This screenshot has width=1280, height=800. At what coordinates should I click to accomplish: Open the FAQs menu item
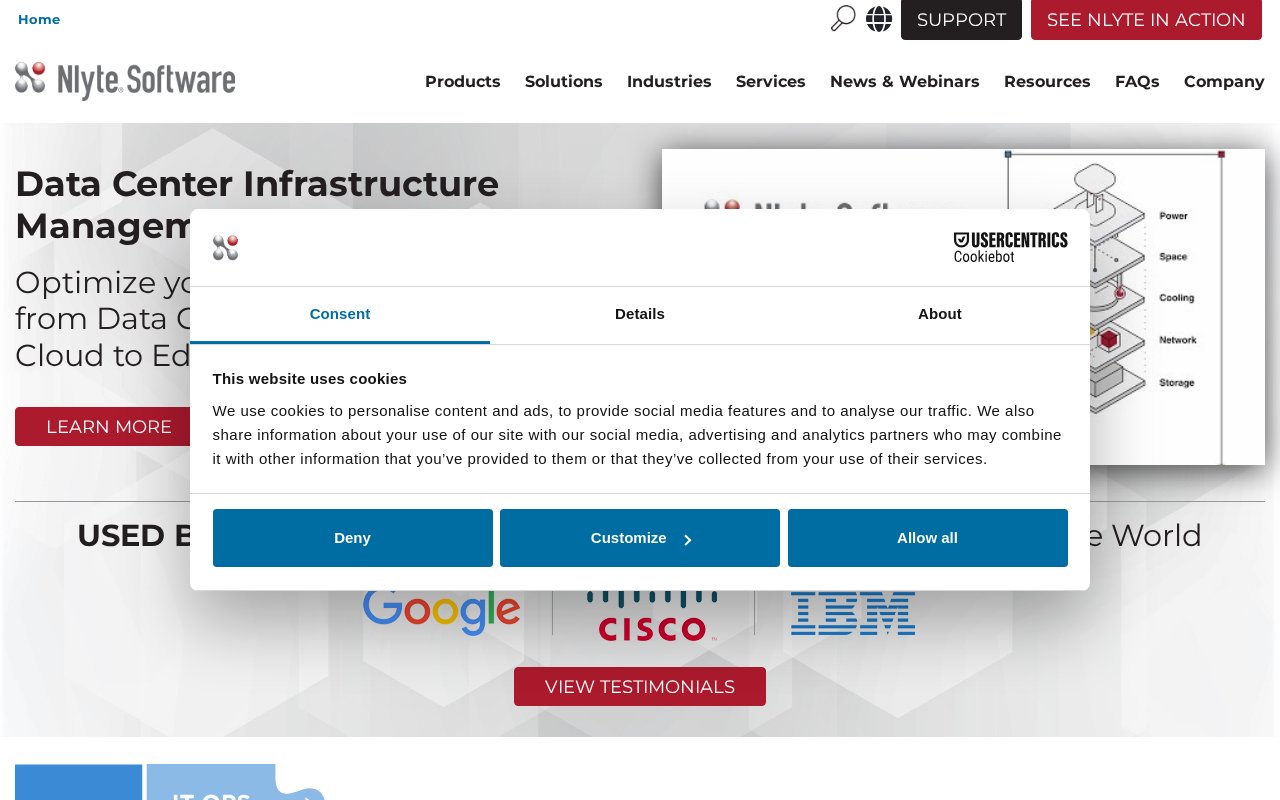point(1137,82)
